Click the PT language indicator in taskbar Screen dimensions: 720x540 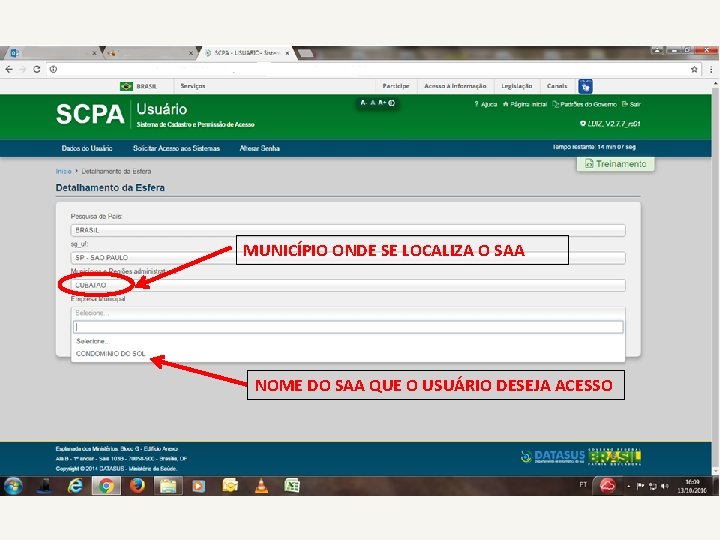[x=583, y=484]
